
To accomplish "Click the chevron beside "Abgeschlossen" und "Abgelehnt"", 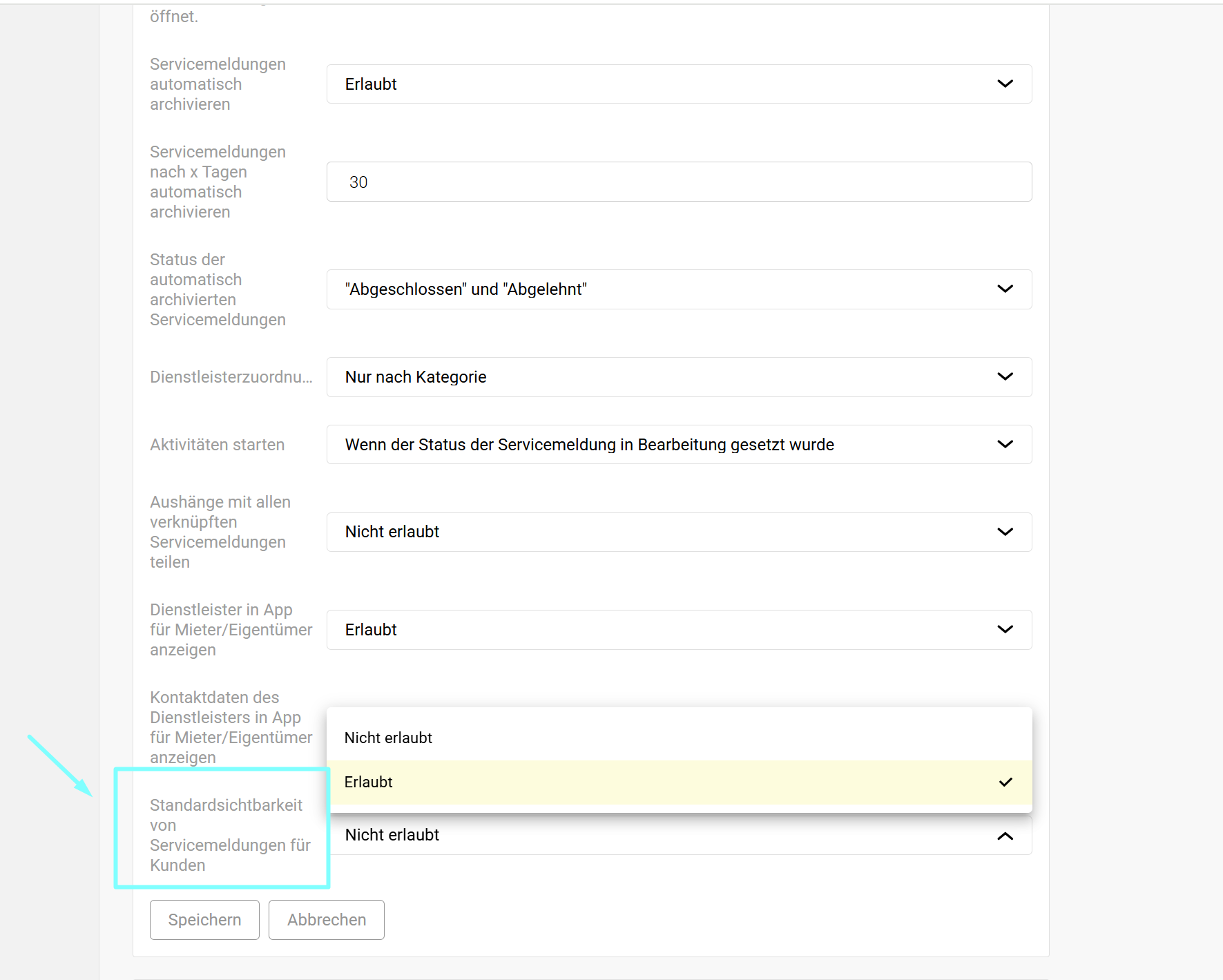I will 1005,289.
